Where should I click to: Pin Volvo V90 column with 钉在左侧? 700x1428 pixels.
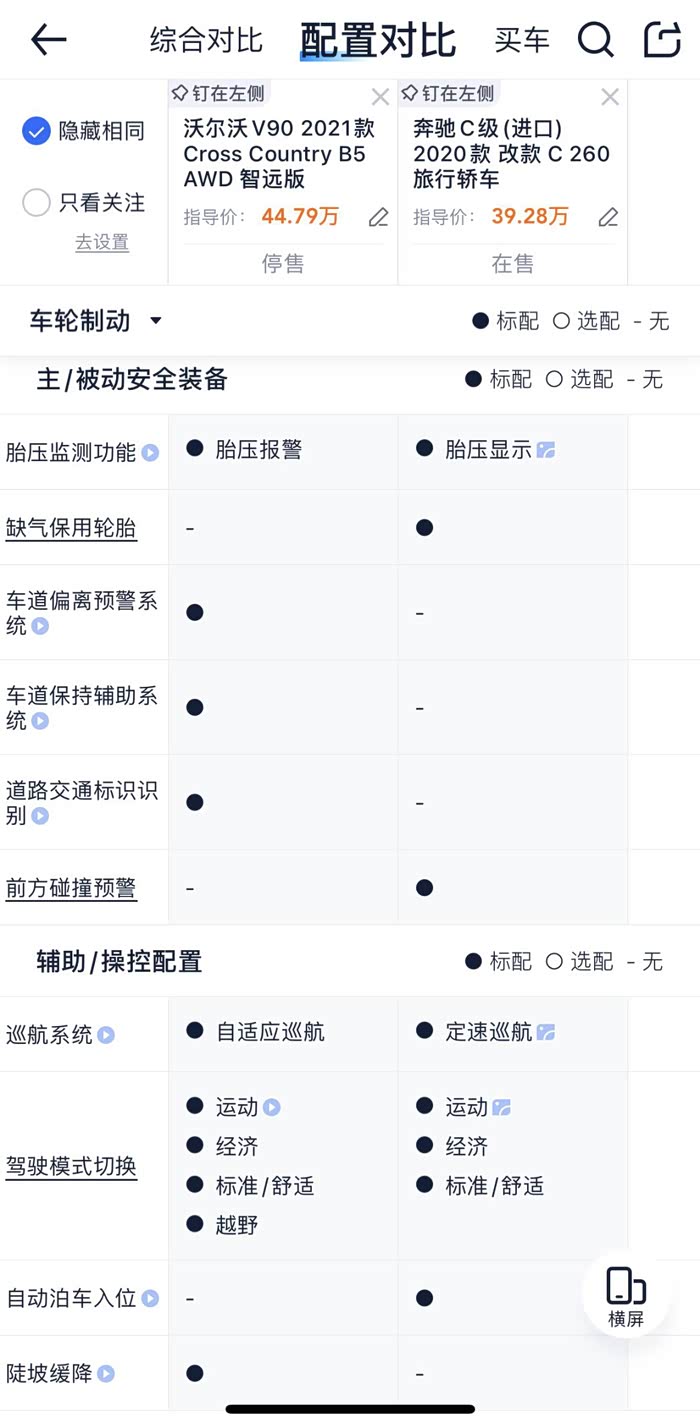pyautogui.click(x=218, y=94)
